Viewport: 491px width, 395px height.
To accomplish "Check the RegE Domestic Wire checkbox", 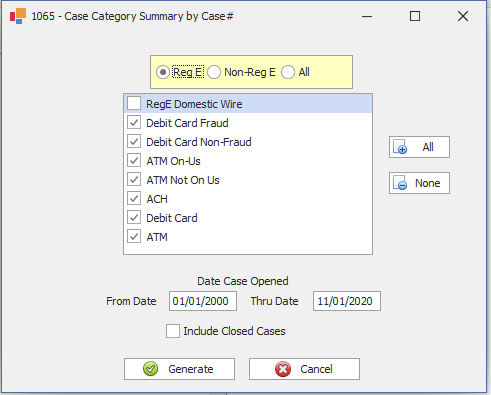I will pyautogui.click(x=134, y=104).
